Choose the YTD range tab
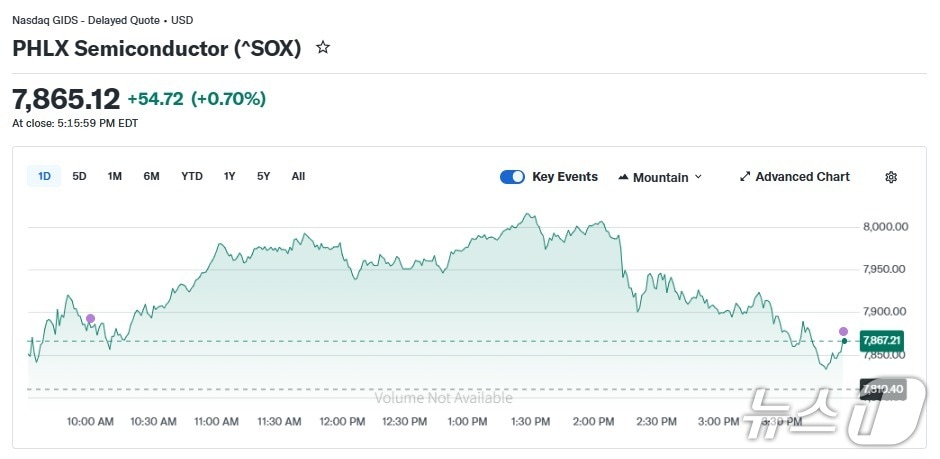940x459 pixels. pyautogui.click(x=192, y=177)
